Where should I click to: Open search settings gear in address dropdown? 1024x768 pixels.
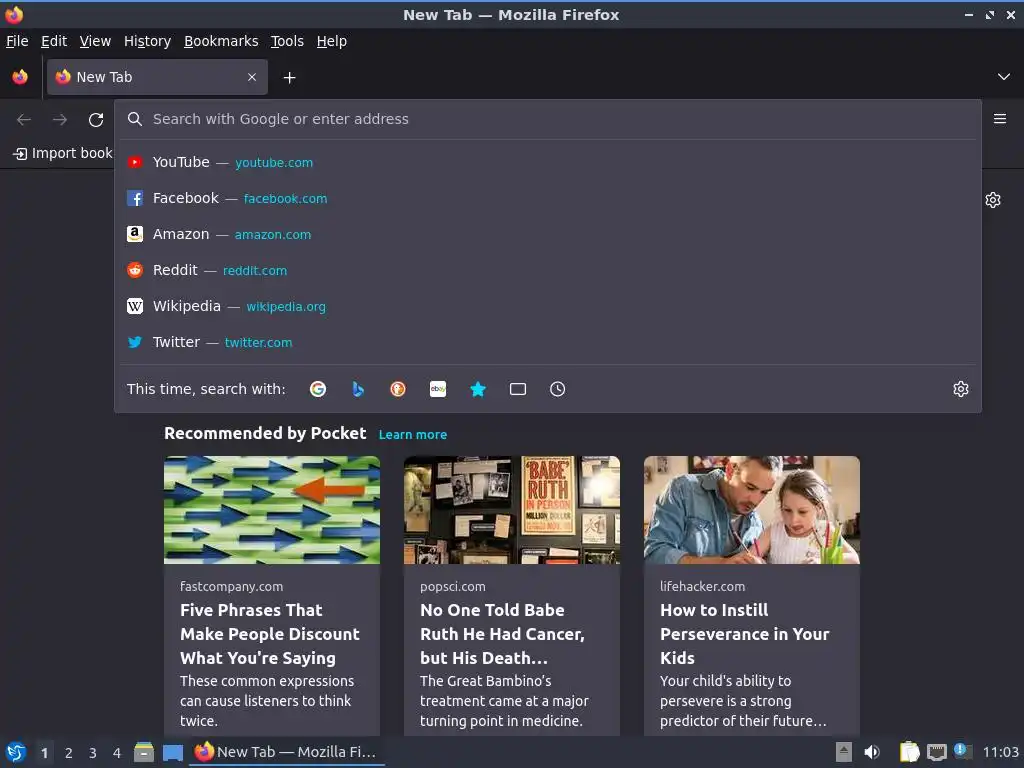[x=961, y=389]
